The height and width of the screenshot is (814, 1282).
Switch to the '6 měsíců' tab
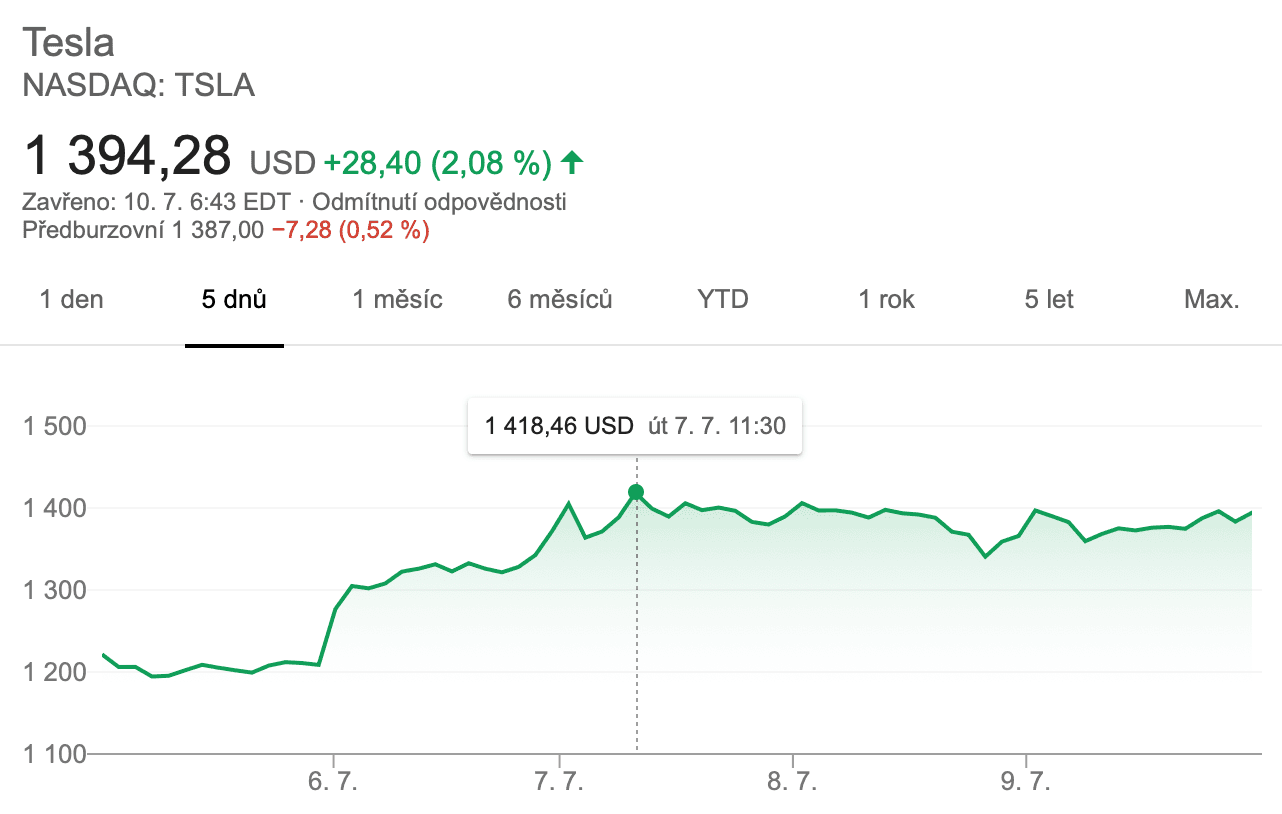(x=559, y=299)
